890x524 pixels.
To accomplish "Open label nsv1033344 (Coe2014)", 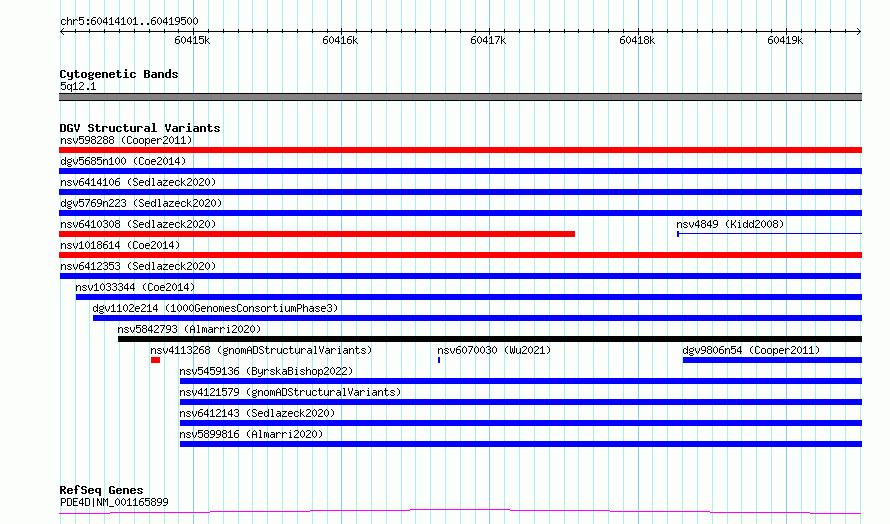I will point(135,287).
